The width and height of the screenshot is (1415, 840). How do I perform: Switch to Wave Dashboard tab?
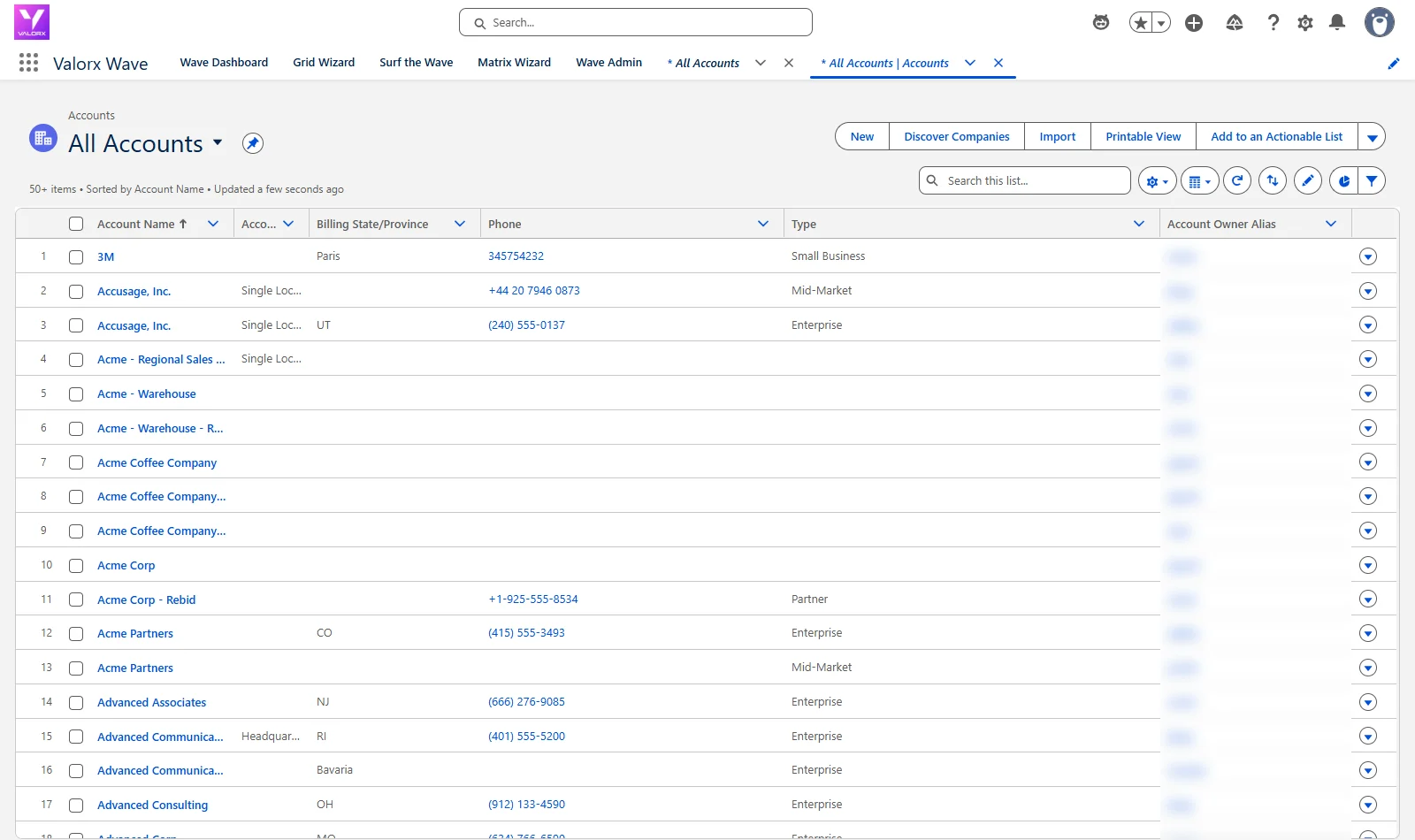tap(224, 63)
